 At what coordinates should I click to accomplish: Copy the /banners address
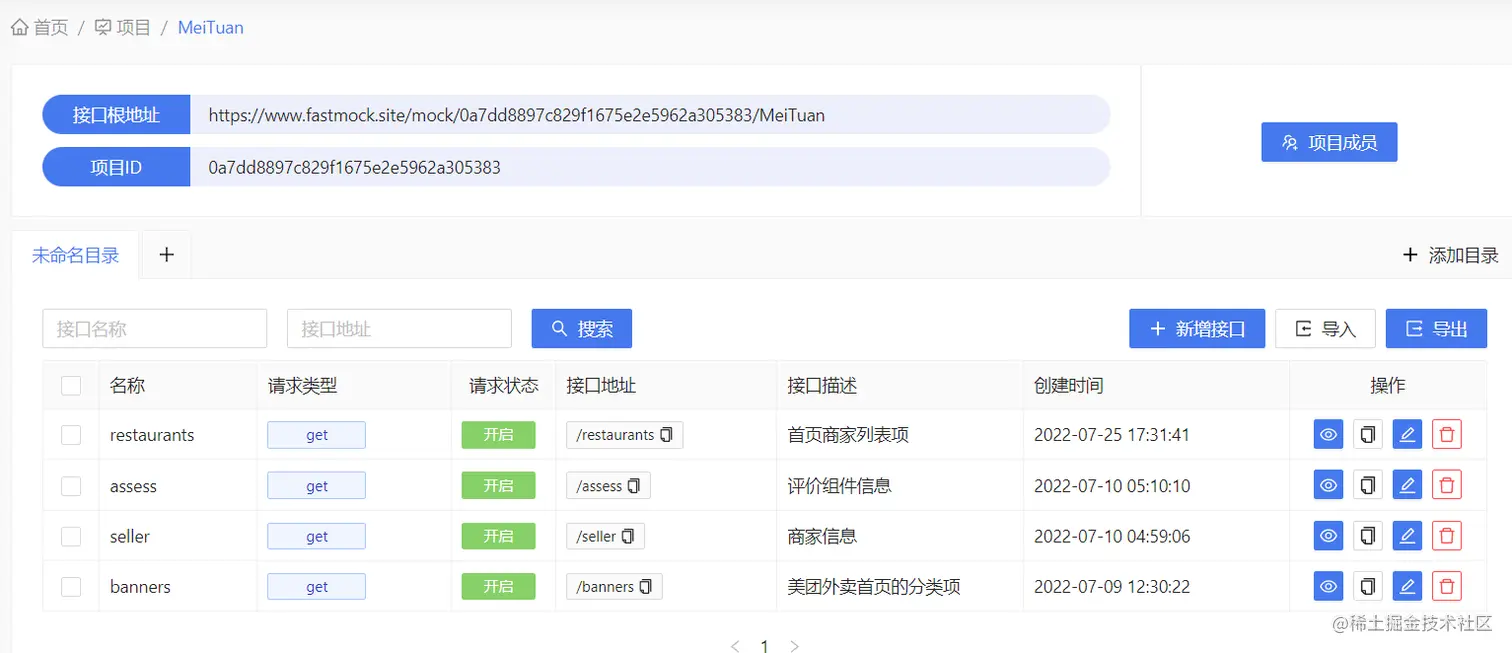click(x=646, y=586)
